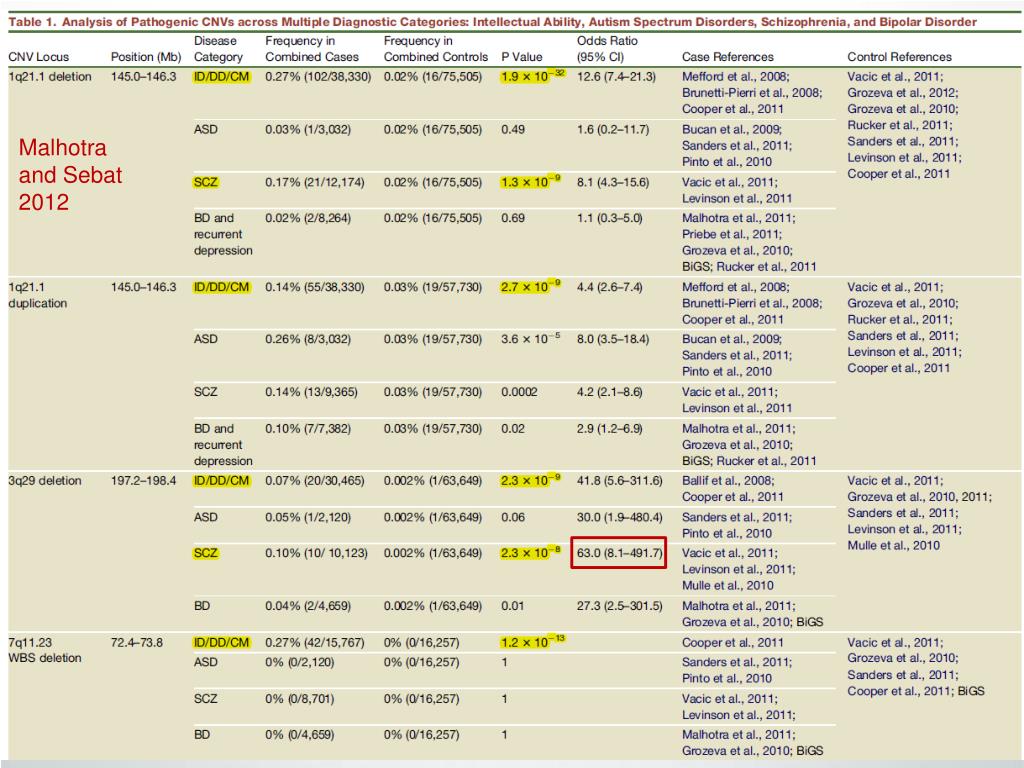
Task: Click the cell '0.27% (102/38,330)'
Action: point(318,76)
